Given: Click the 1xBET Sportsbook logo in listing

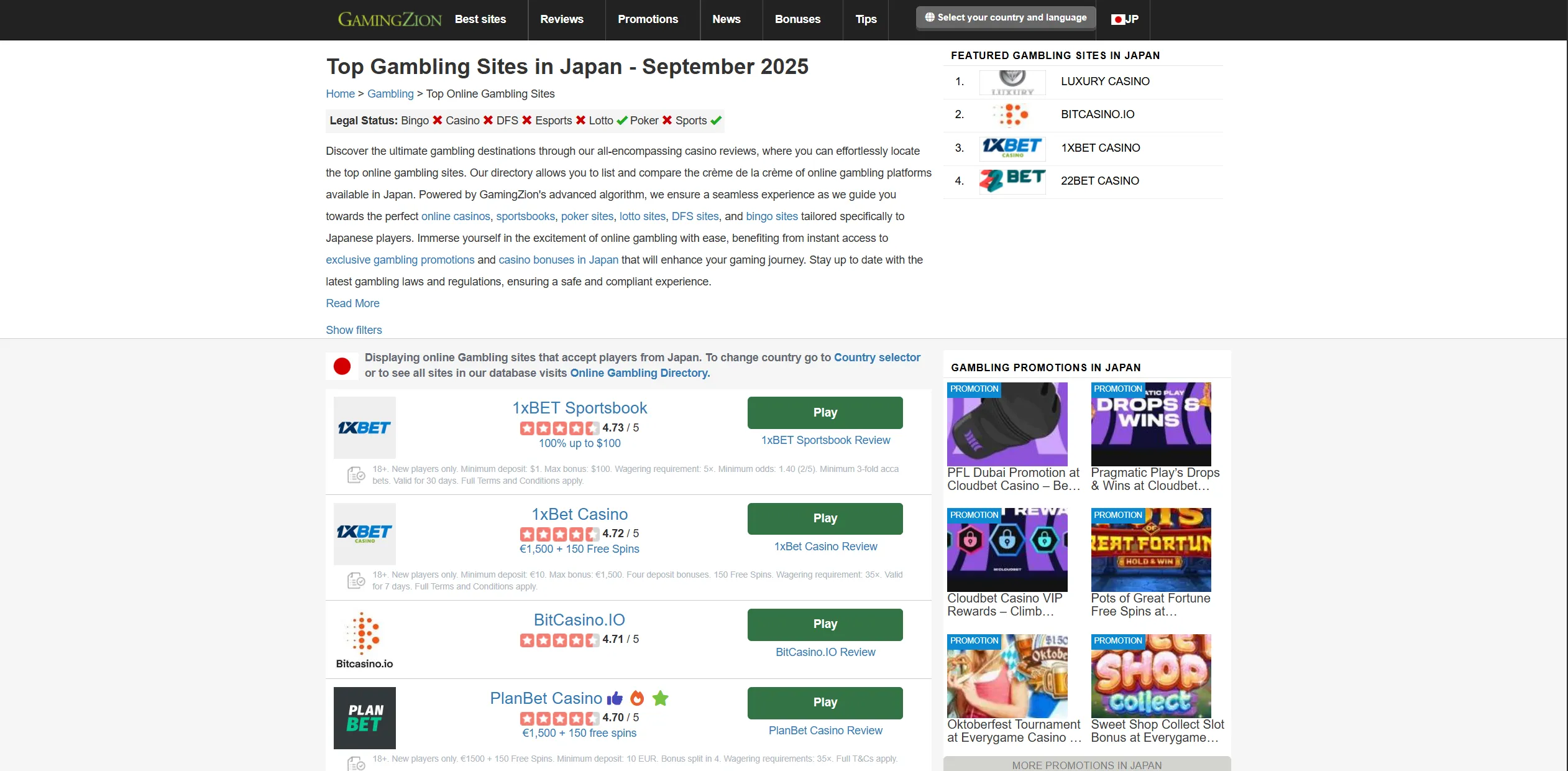Looking at the screenshot, I should [365, 428].
